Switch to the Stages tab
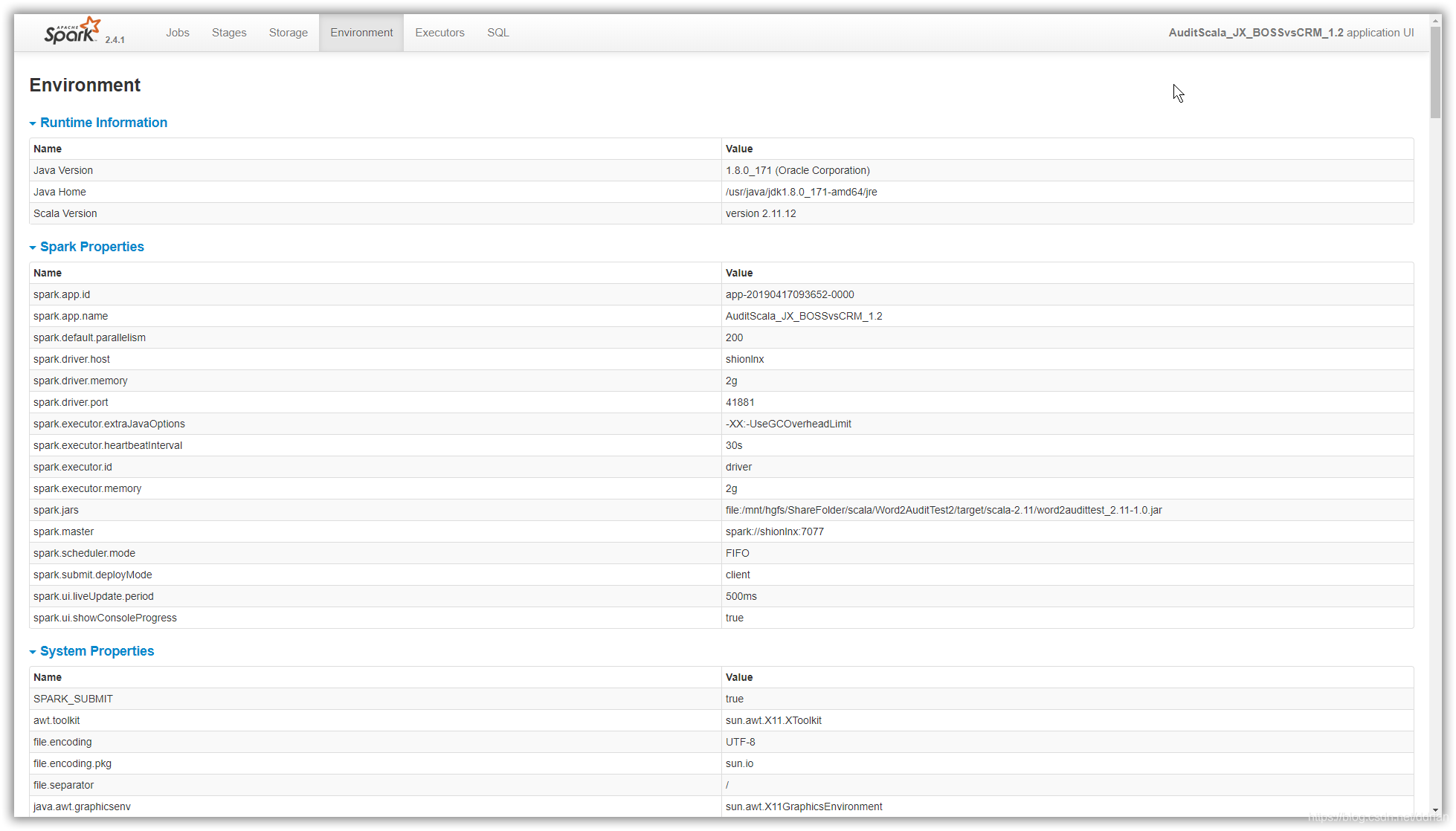Viewport: 1456px width, 831px height. click(229, 33)
